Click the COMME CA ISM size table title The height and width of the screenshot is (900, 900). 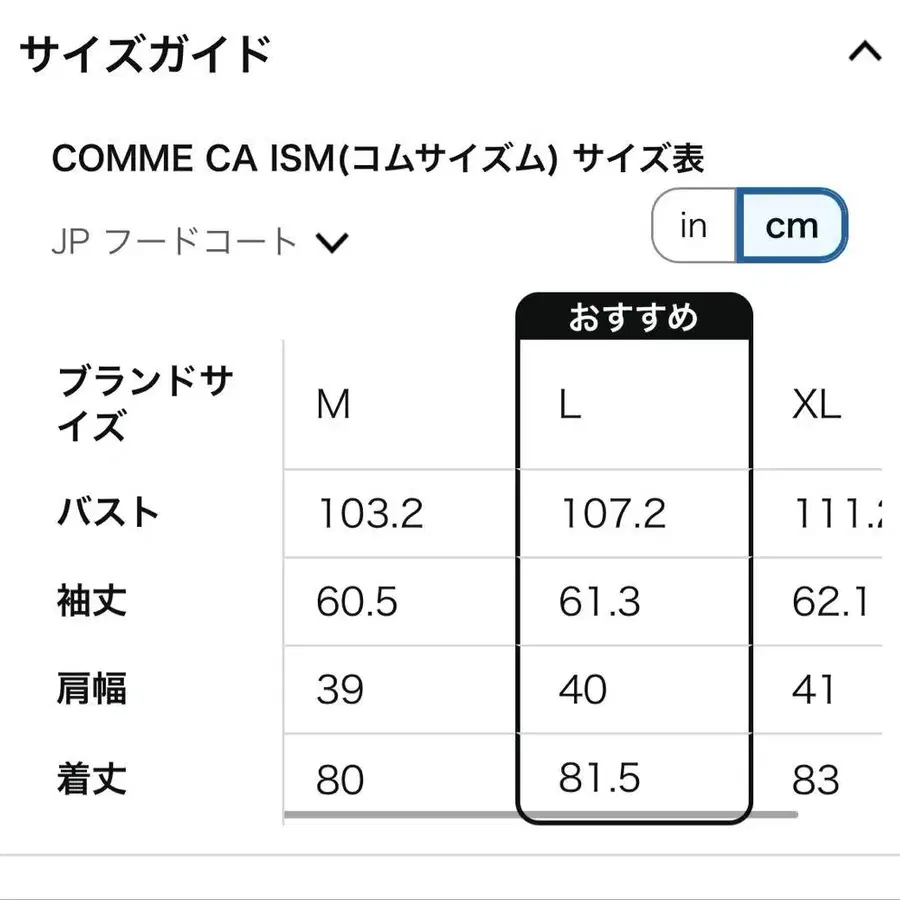tap(378, 157)
